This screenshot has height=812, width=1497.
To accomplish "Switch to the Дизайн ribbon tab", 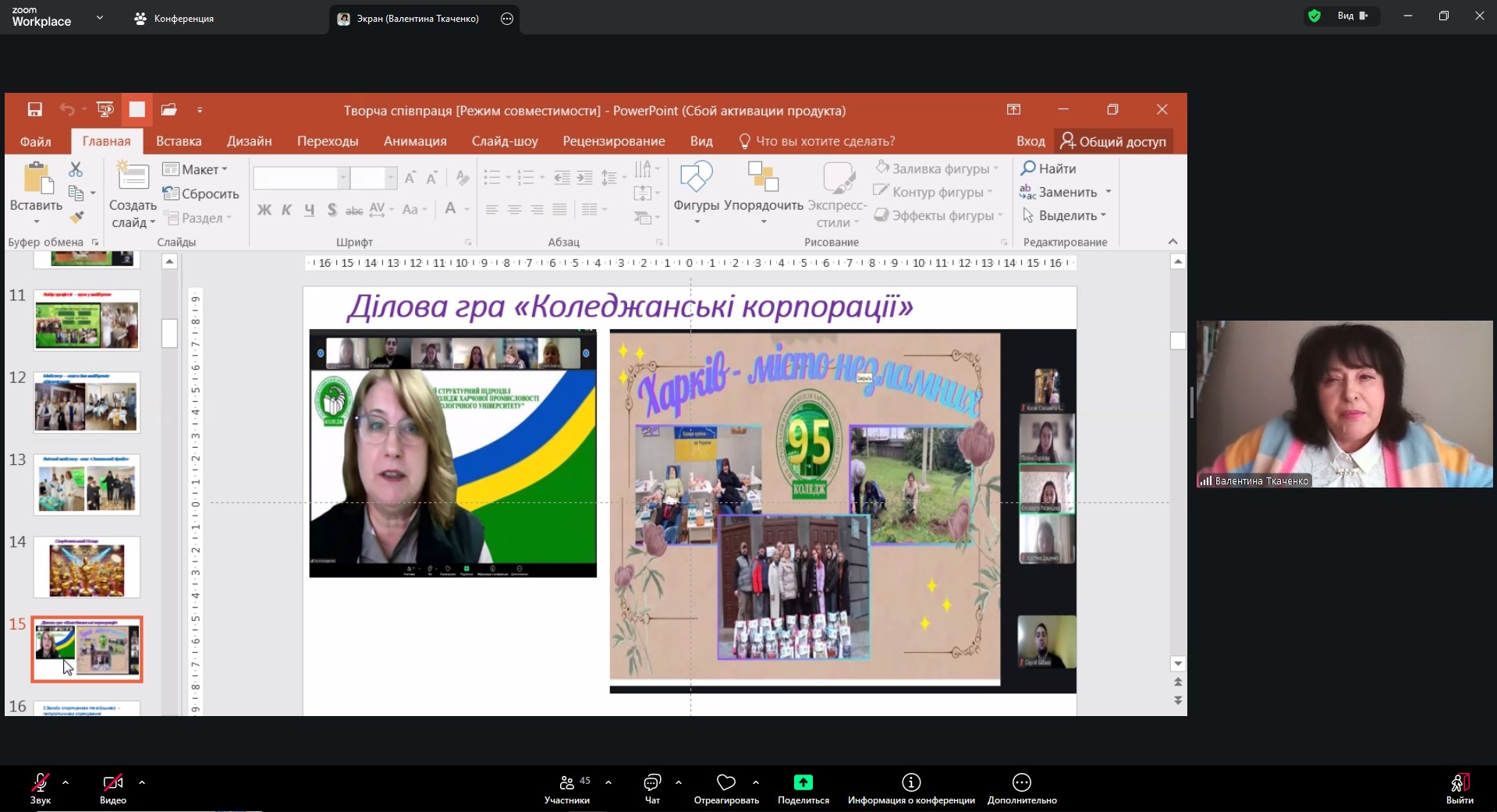I will [249, 141].
